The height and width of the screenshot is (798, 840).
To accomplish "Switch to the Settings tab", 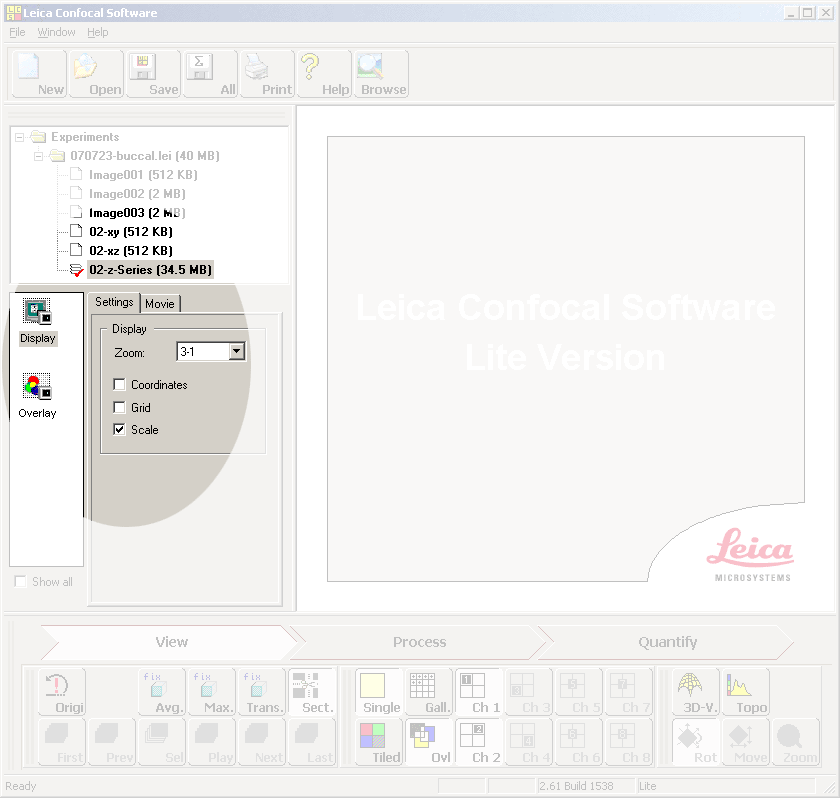I will tap(114, 302).
